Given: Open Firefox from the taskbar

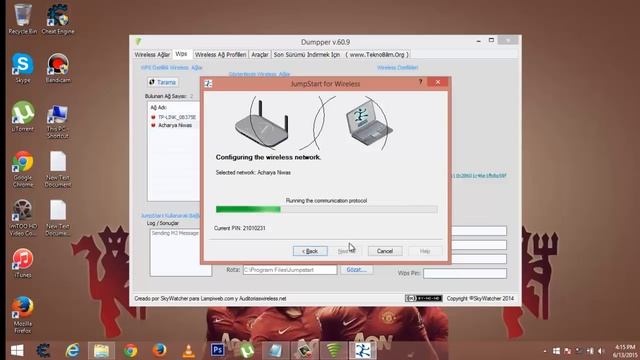Looking at the screenshot, I should [160, 350].
